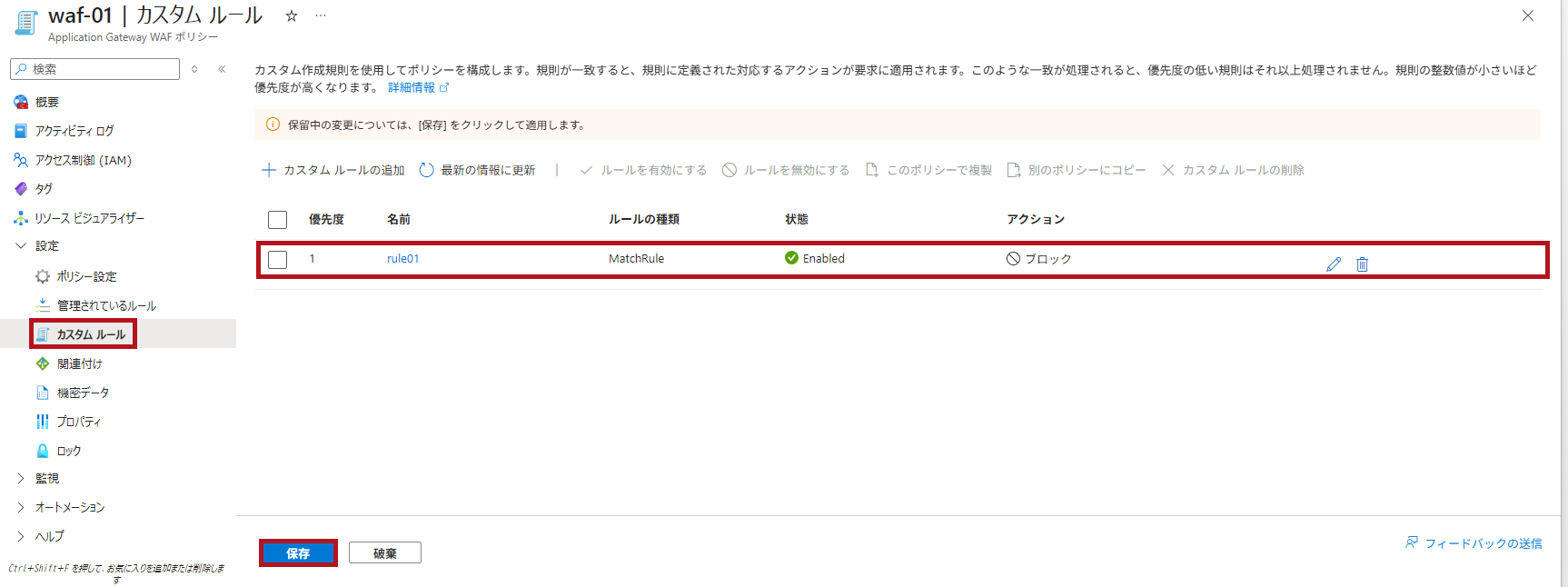The height and width of the screenshot is (587, 1568).
Task: Click the フィードバックの送信 link
Action: pyautogui.click(x=1474, y=543)
